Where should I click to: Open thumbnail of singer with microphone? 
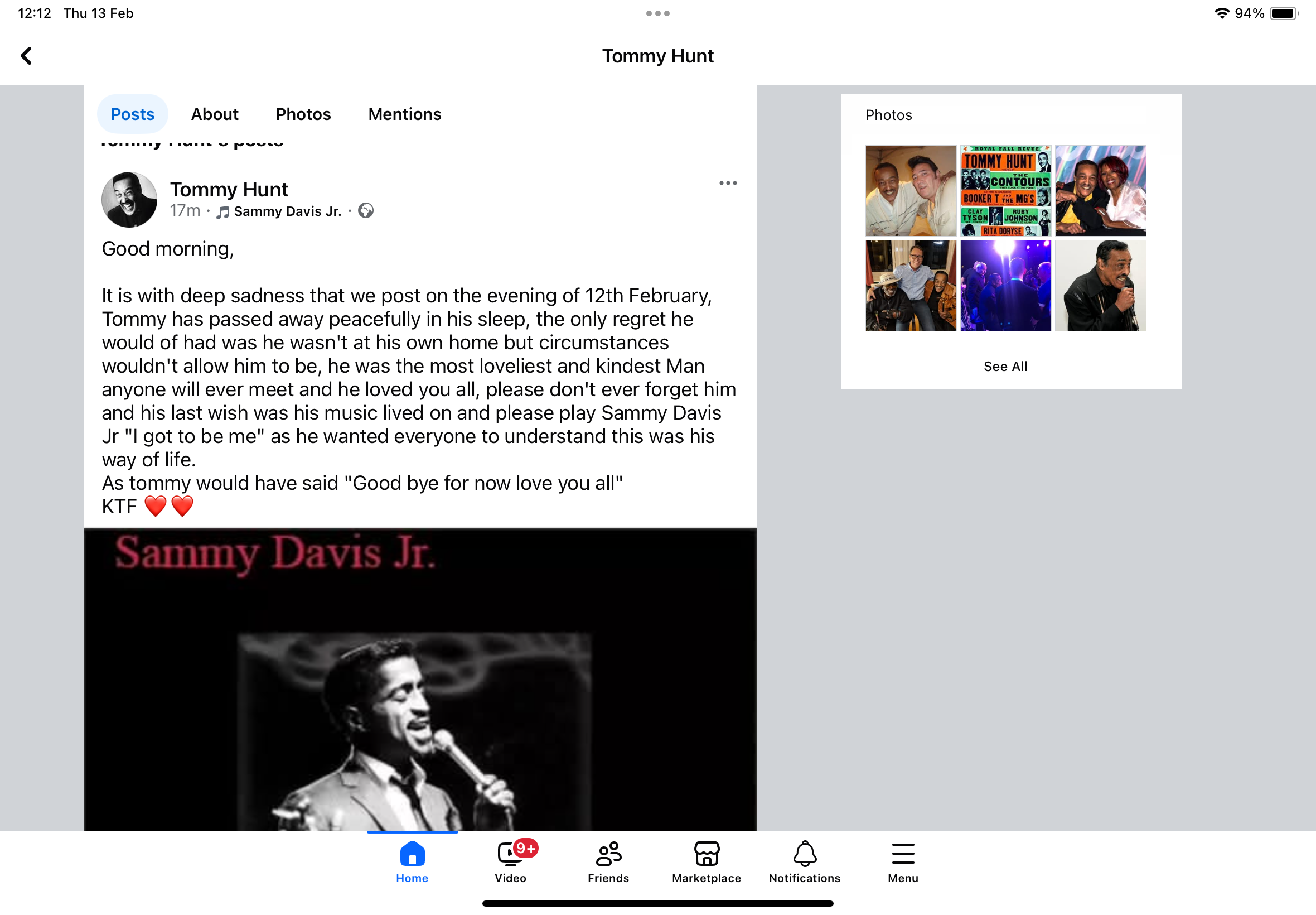[x=1101, y=286]
